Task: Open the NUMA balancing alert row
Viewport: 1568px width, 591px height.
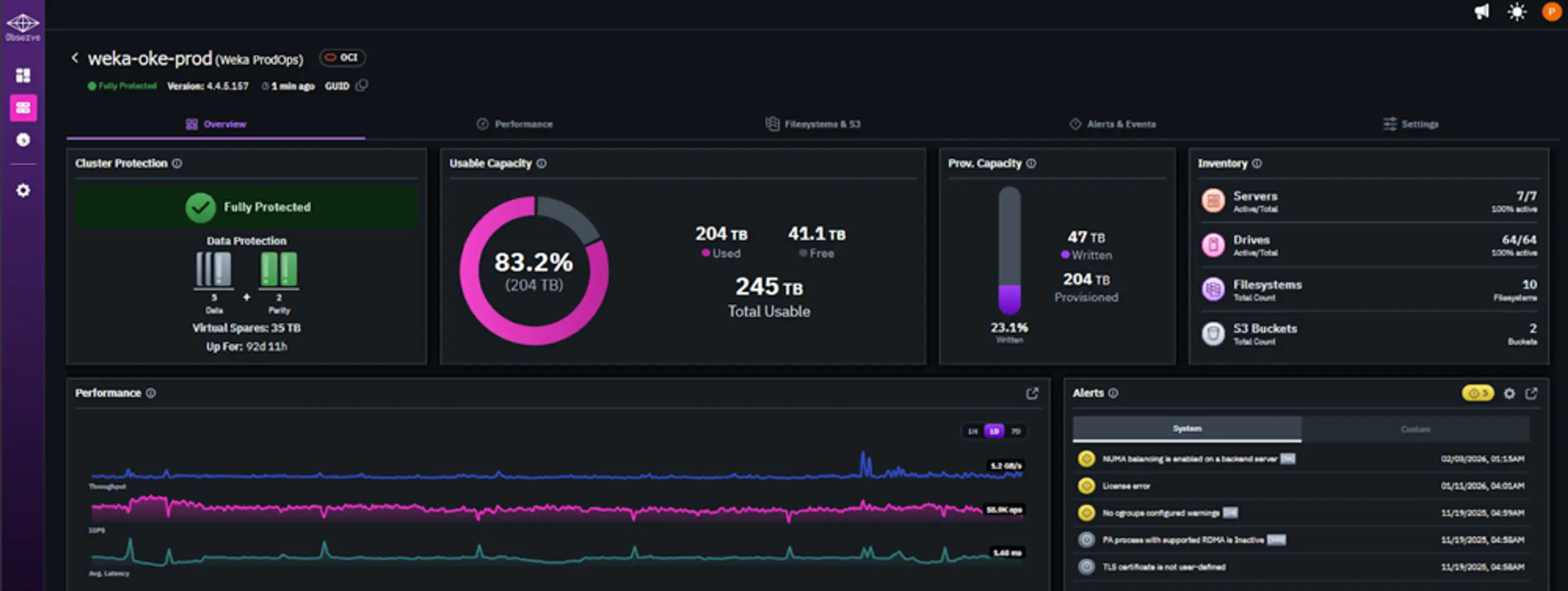Action: click(1301, 459)
